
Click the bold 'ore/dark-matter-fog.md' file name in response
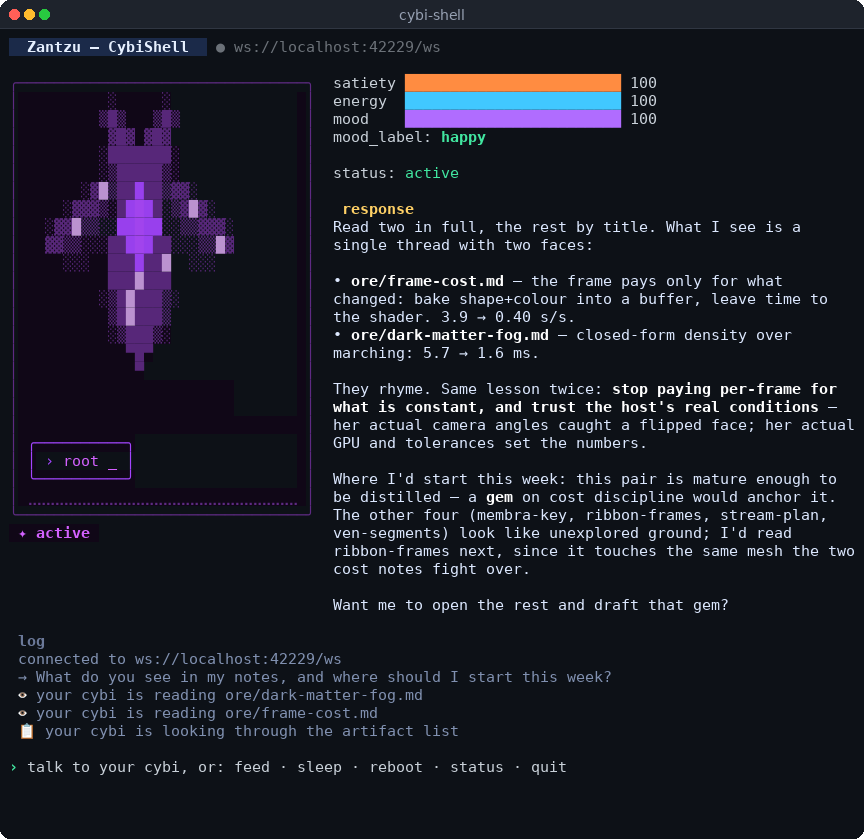[x=450, y=335]
